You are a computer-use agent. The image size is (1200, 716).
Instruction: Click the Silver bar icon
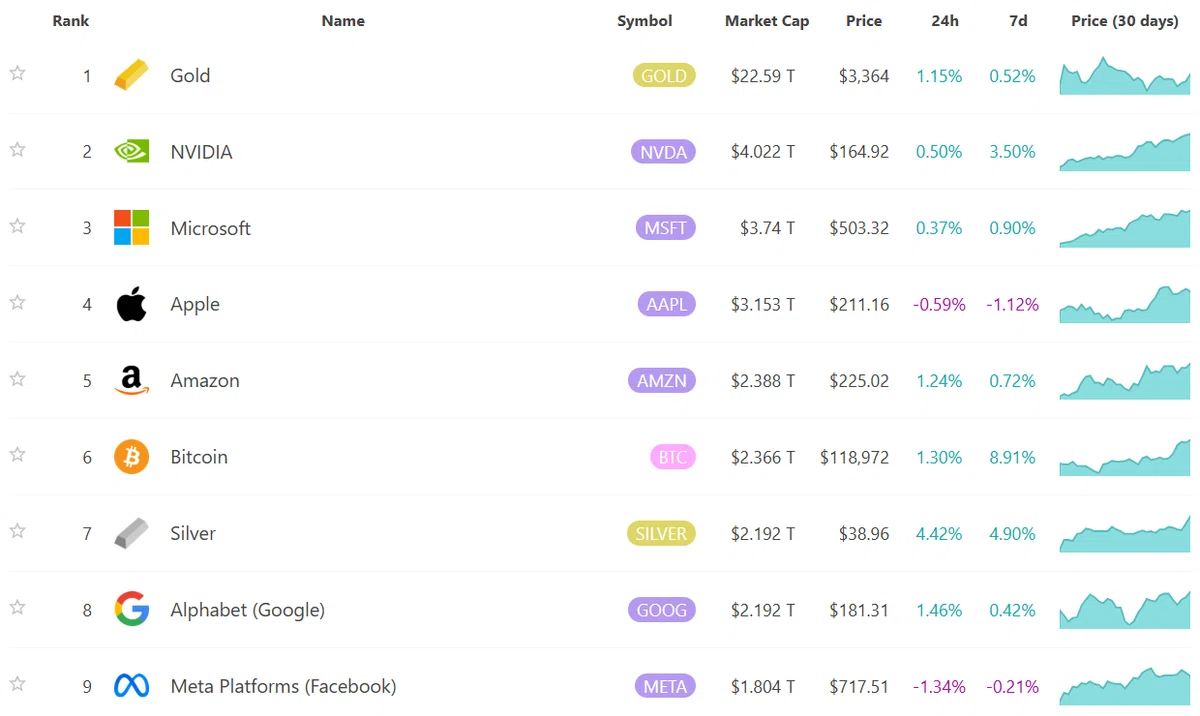(x=131, y=533)
